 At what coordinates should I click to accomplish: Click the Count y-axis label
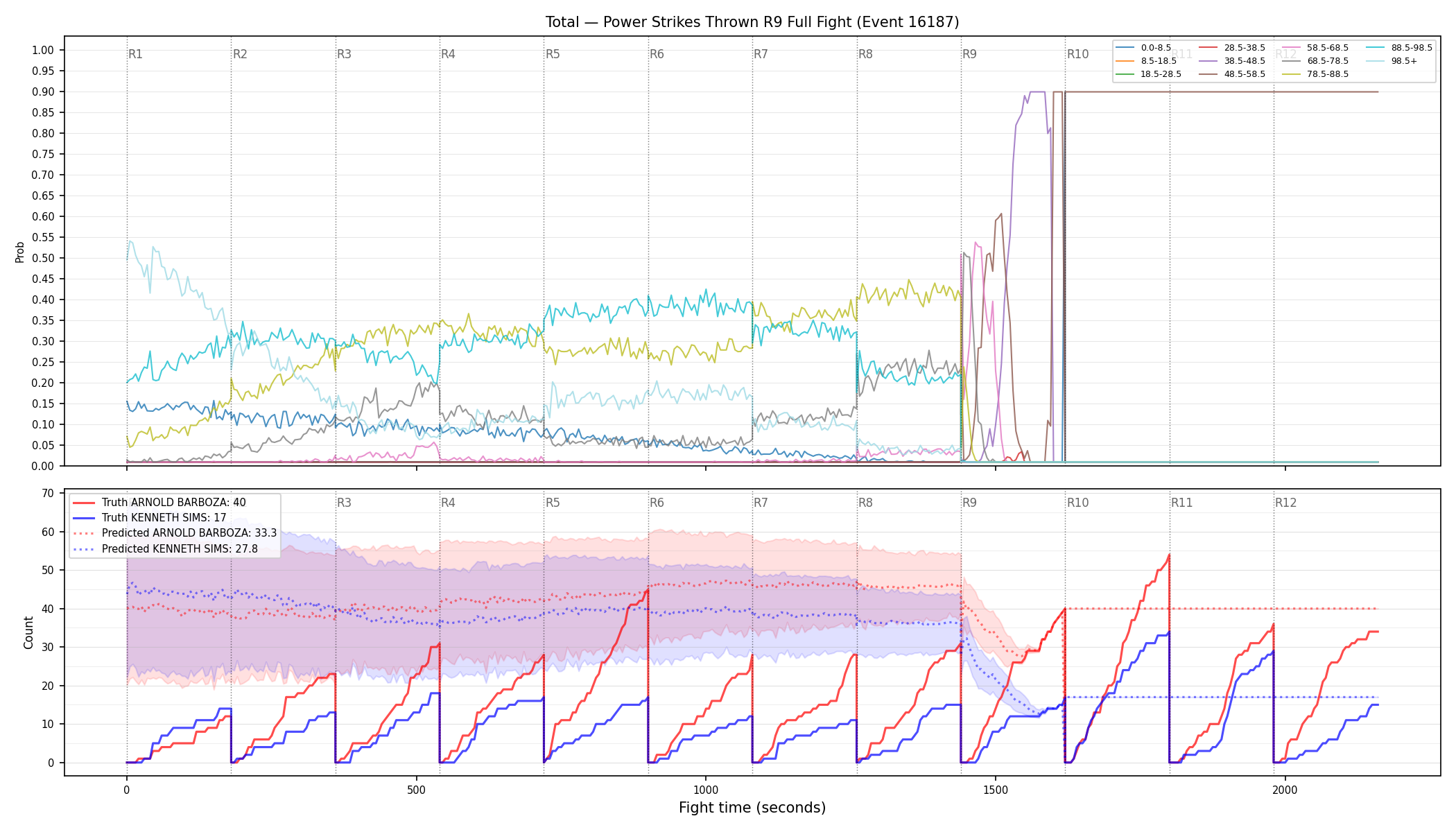(x=28, y=632)
